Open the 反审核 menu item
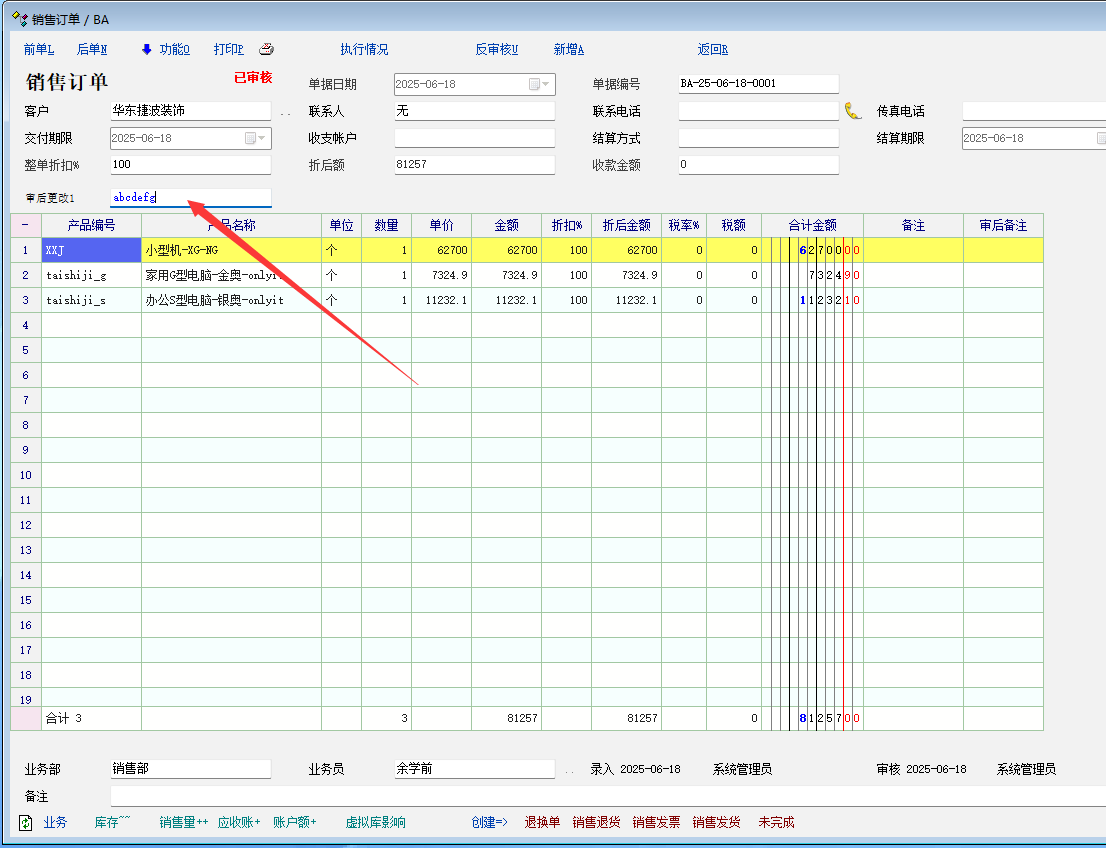Viewport: 1106px width, 848px height. tap(496, 49)
